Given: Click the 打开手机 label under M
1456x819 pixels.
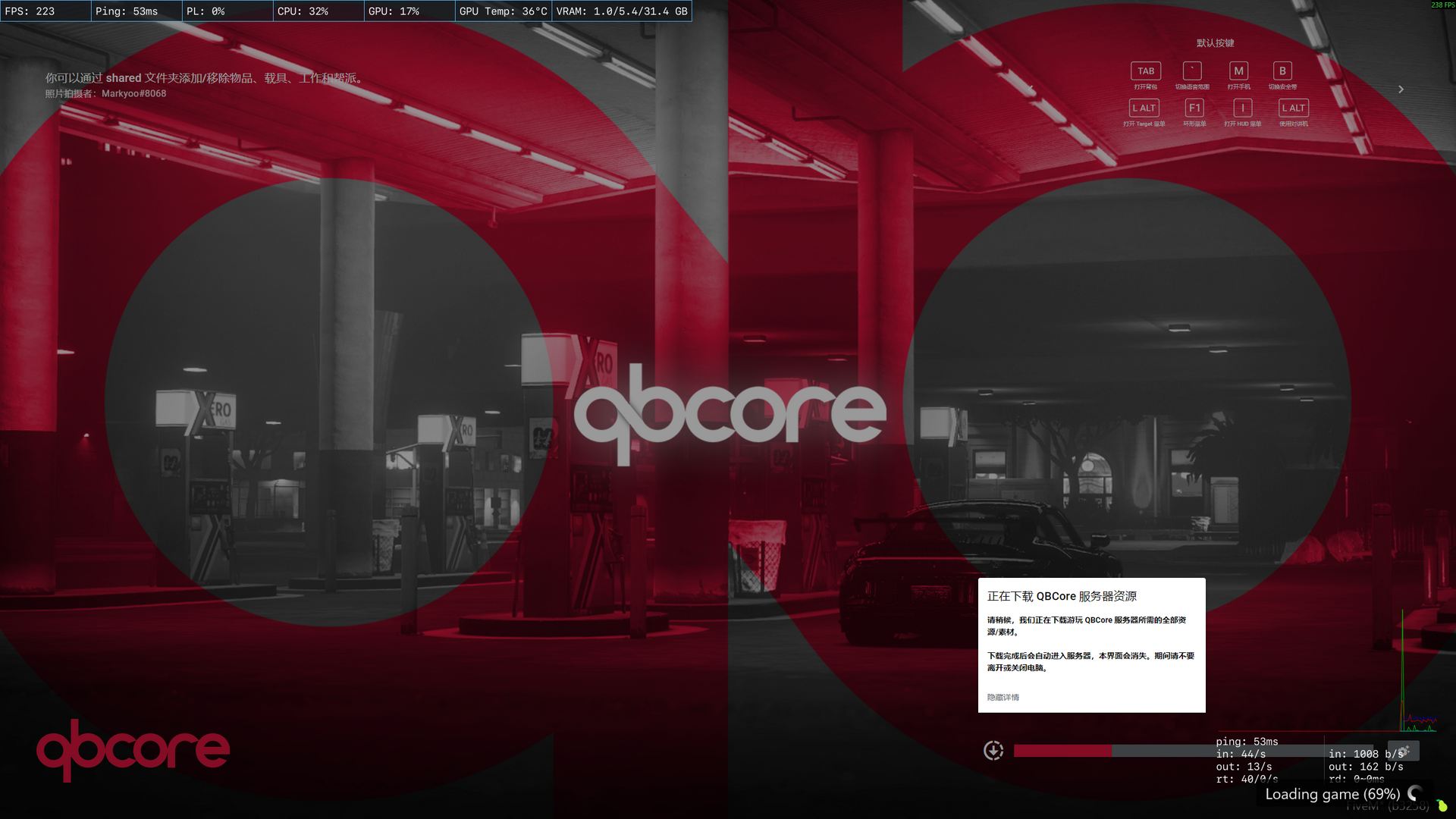Looking at the screenshot, I should click(x=1239, y=87).
